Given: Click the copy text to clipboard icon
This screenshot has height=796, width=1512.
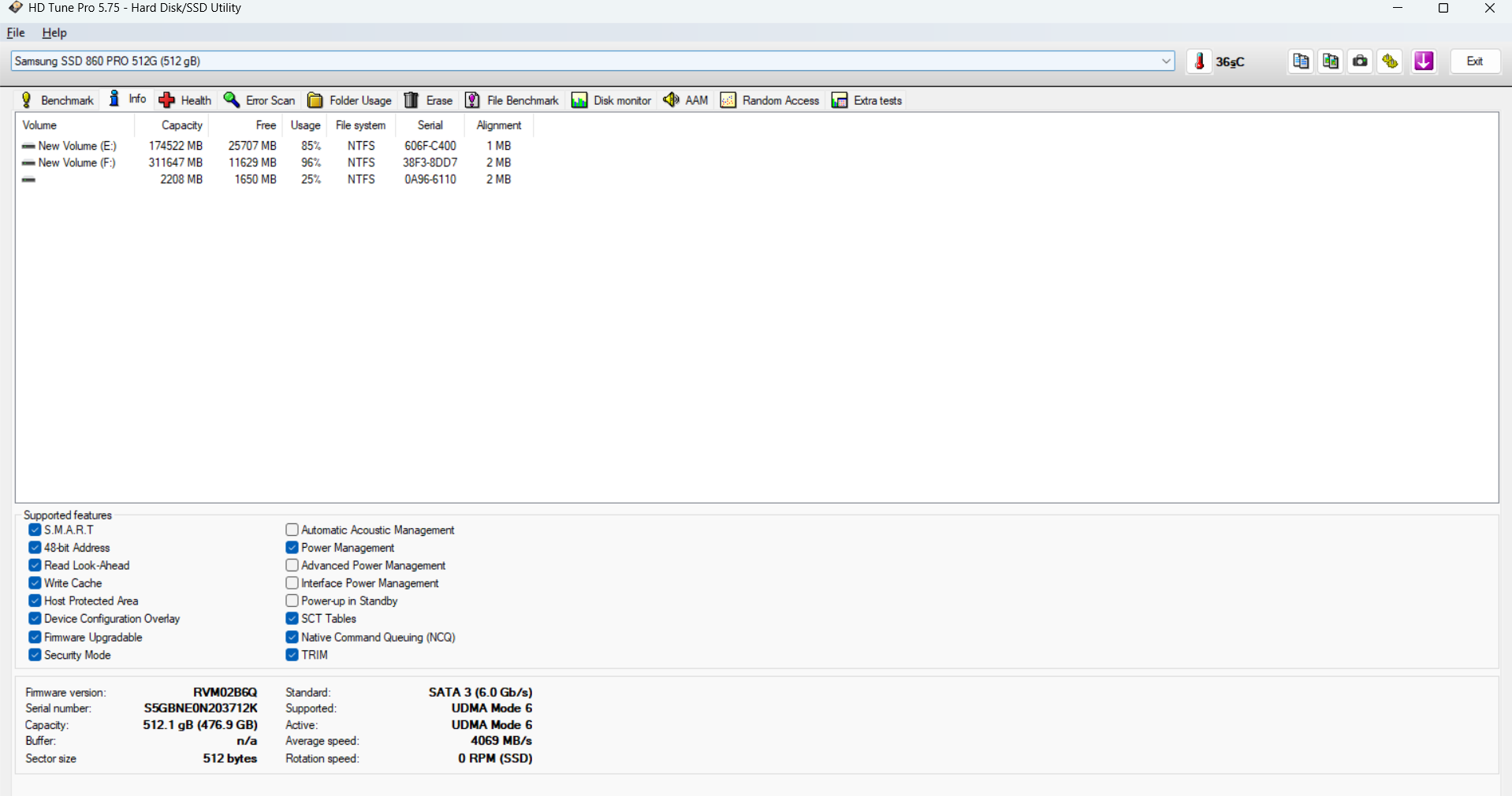Looking at the screenshot, I should pos(1301,61).
